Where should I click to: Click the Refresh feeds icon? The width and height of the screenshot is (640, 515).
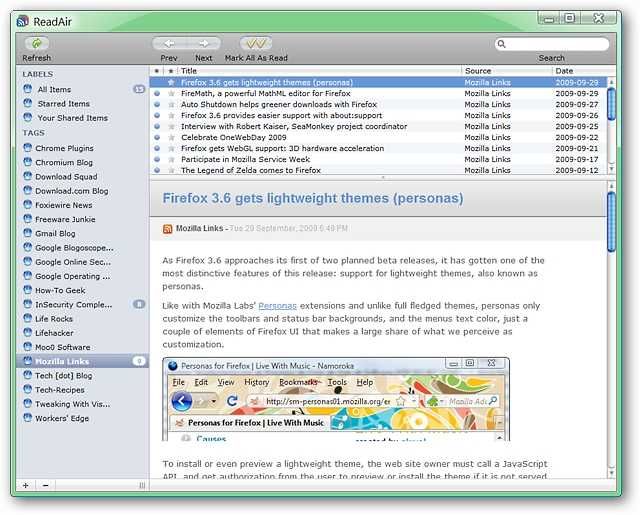(36, 43)
